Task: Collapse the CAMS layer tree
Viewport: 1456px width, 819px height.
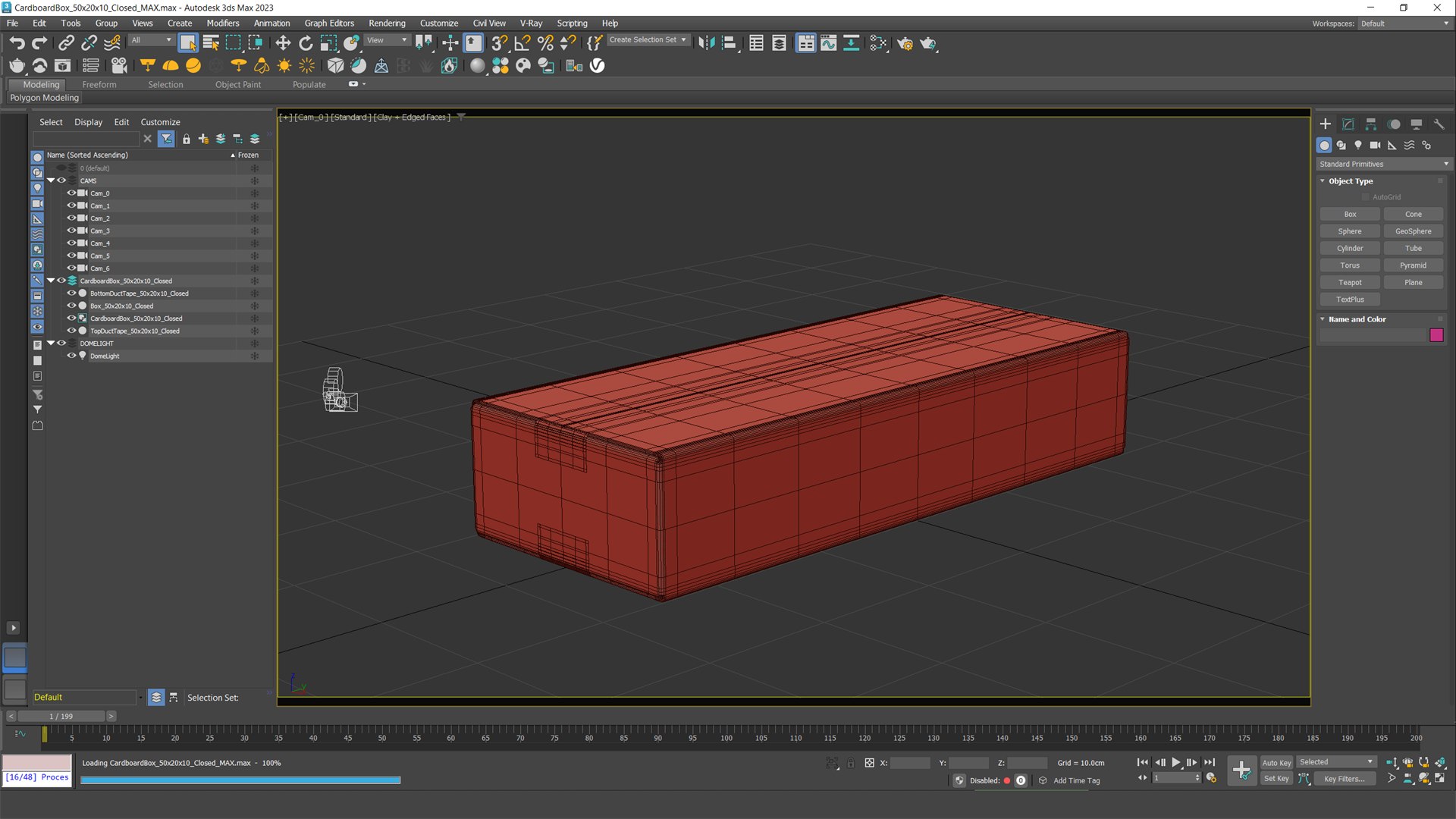Action: [x=51, y=180]
